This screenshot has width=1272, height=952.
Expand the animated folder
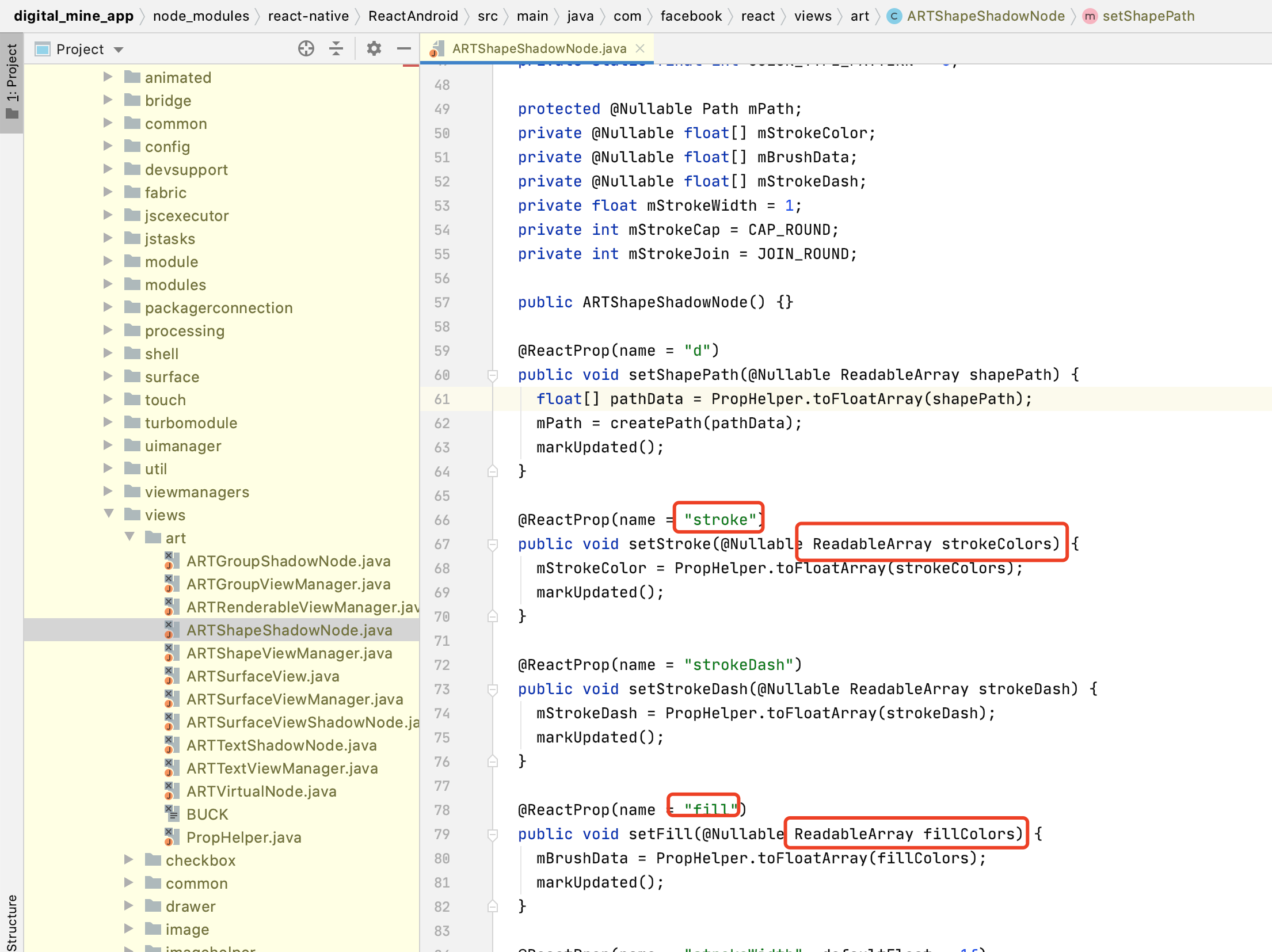(108, 77)
